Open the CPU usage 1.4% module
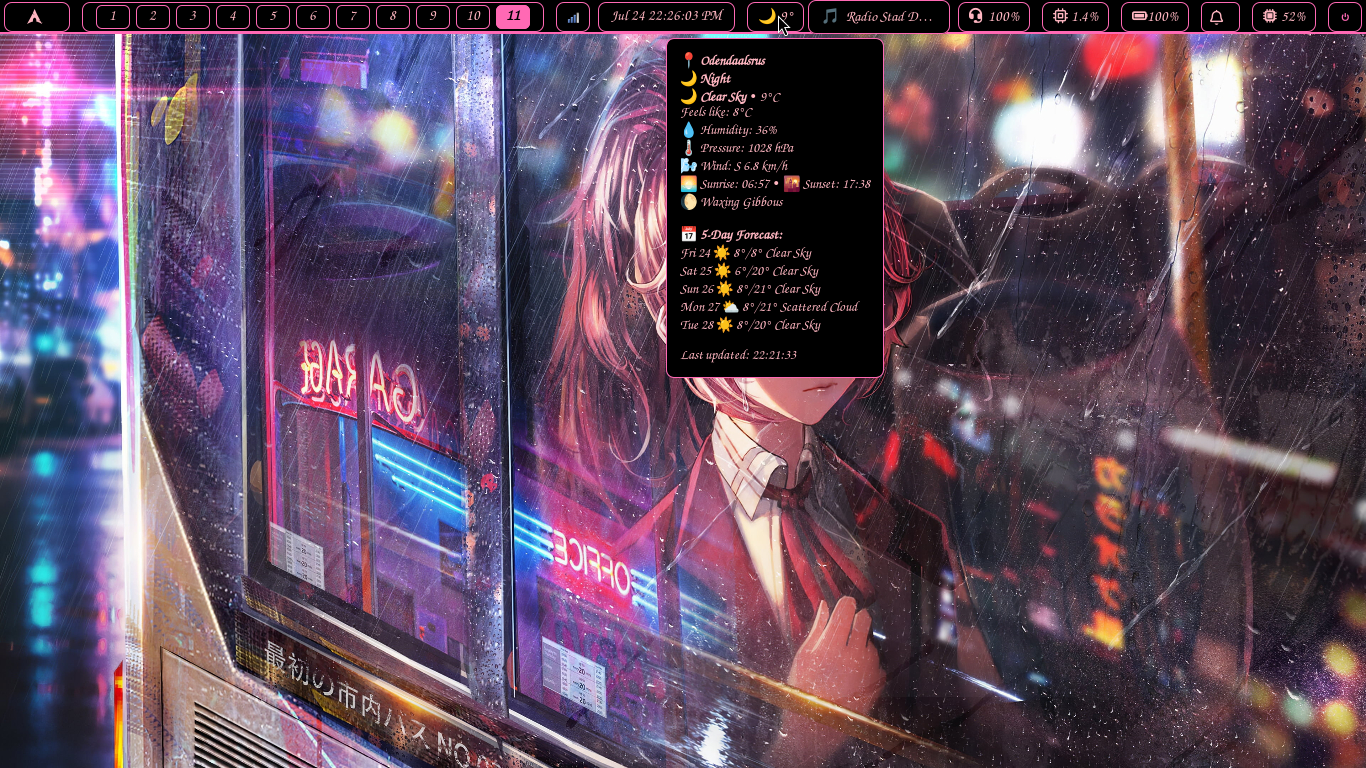The image size is (1366, 768). point(1075,17)
